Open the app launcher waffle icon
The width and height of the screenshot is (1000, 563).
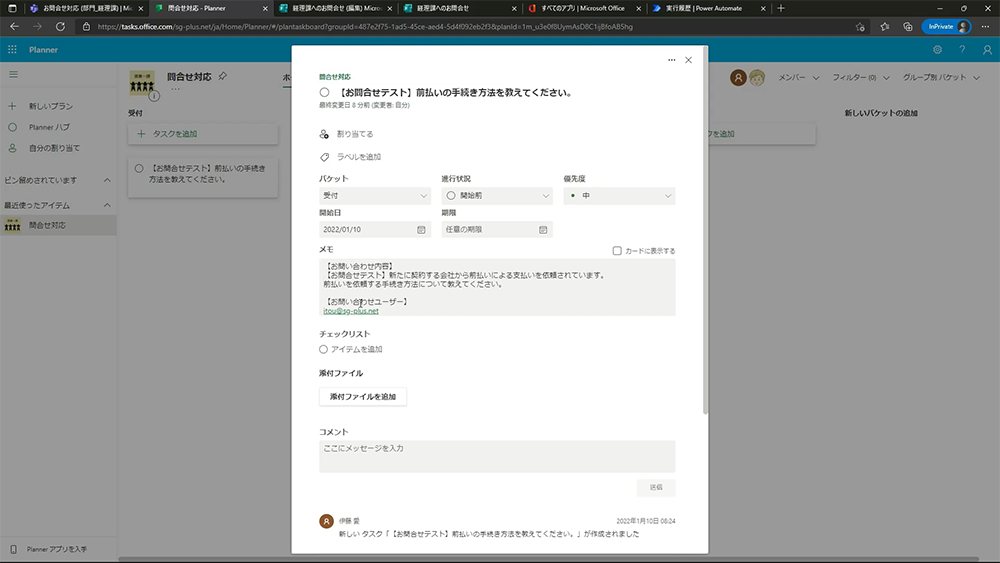pyautogui.click(x=12, y=49)
